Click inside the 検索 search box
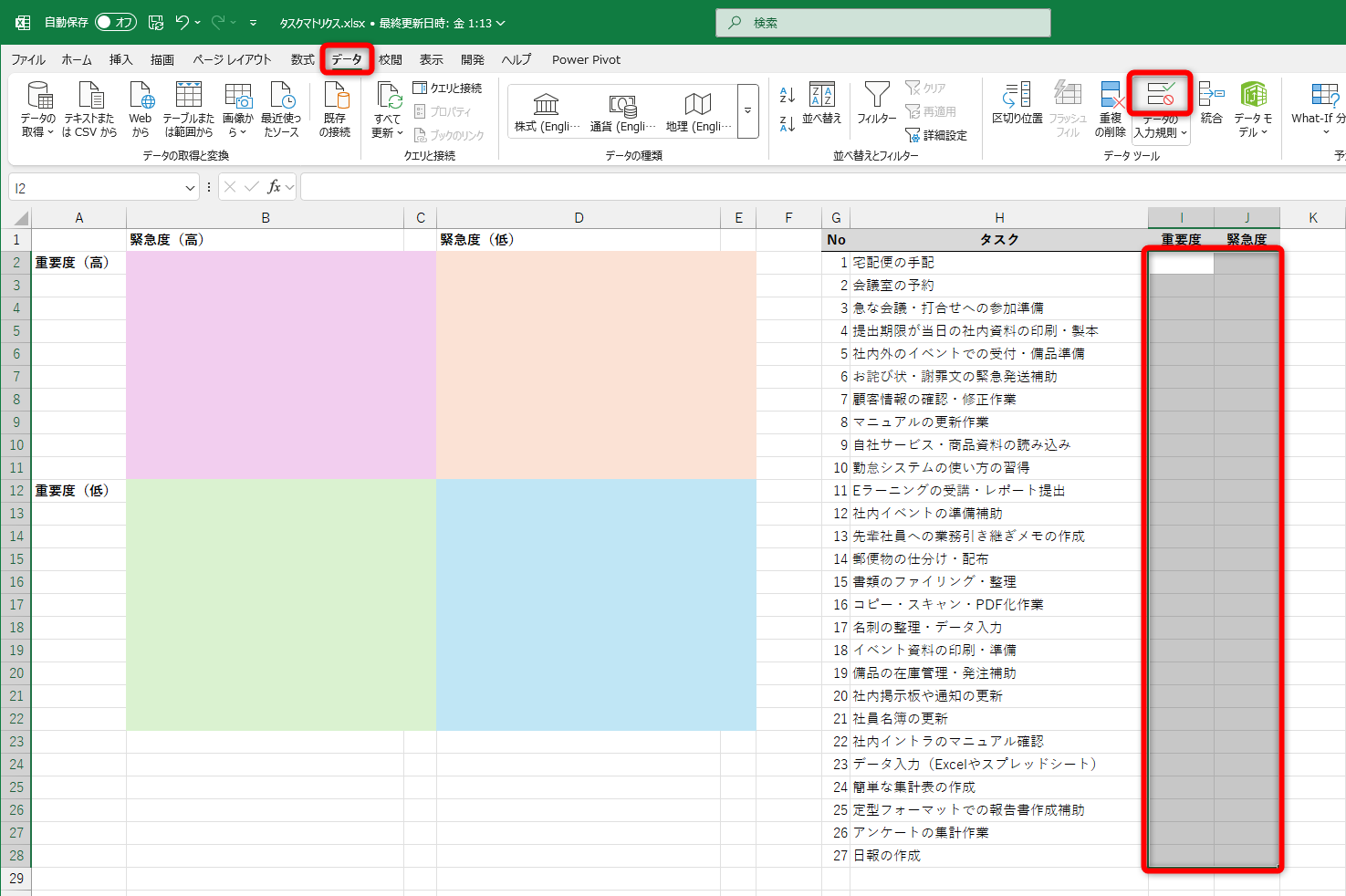Image resolution: width=1346 pixels, height=896 pixels. click(x=882, y=22)
